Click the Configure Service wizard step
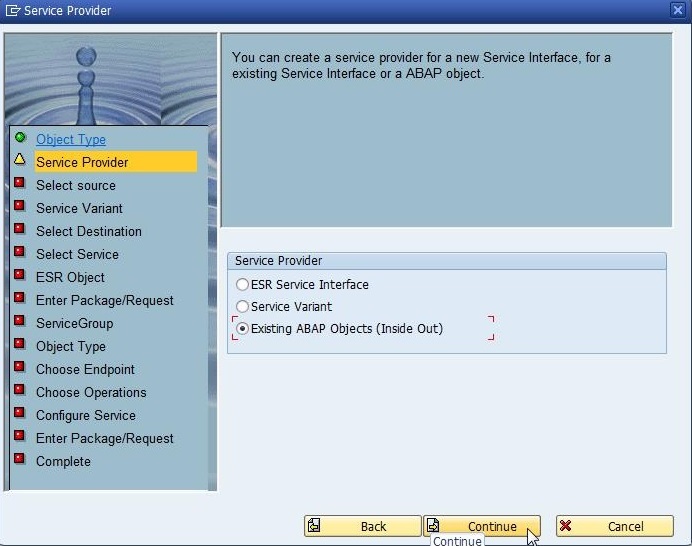The image size is (692, 546). pyautogui.click(x=85, y=415)
